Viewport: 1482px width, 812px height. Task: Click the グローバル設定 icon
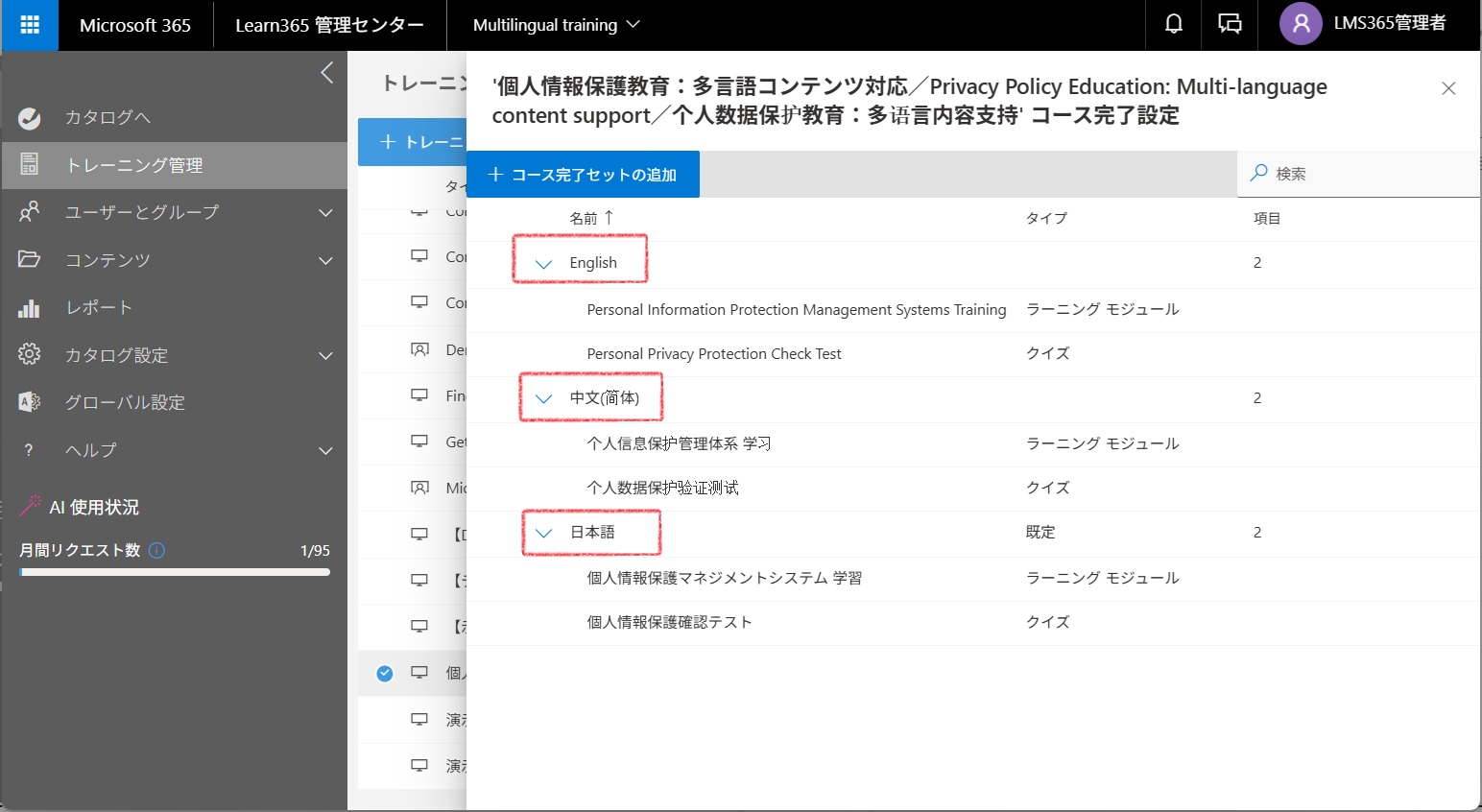coord(30,402)
